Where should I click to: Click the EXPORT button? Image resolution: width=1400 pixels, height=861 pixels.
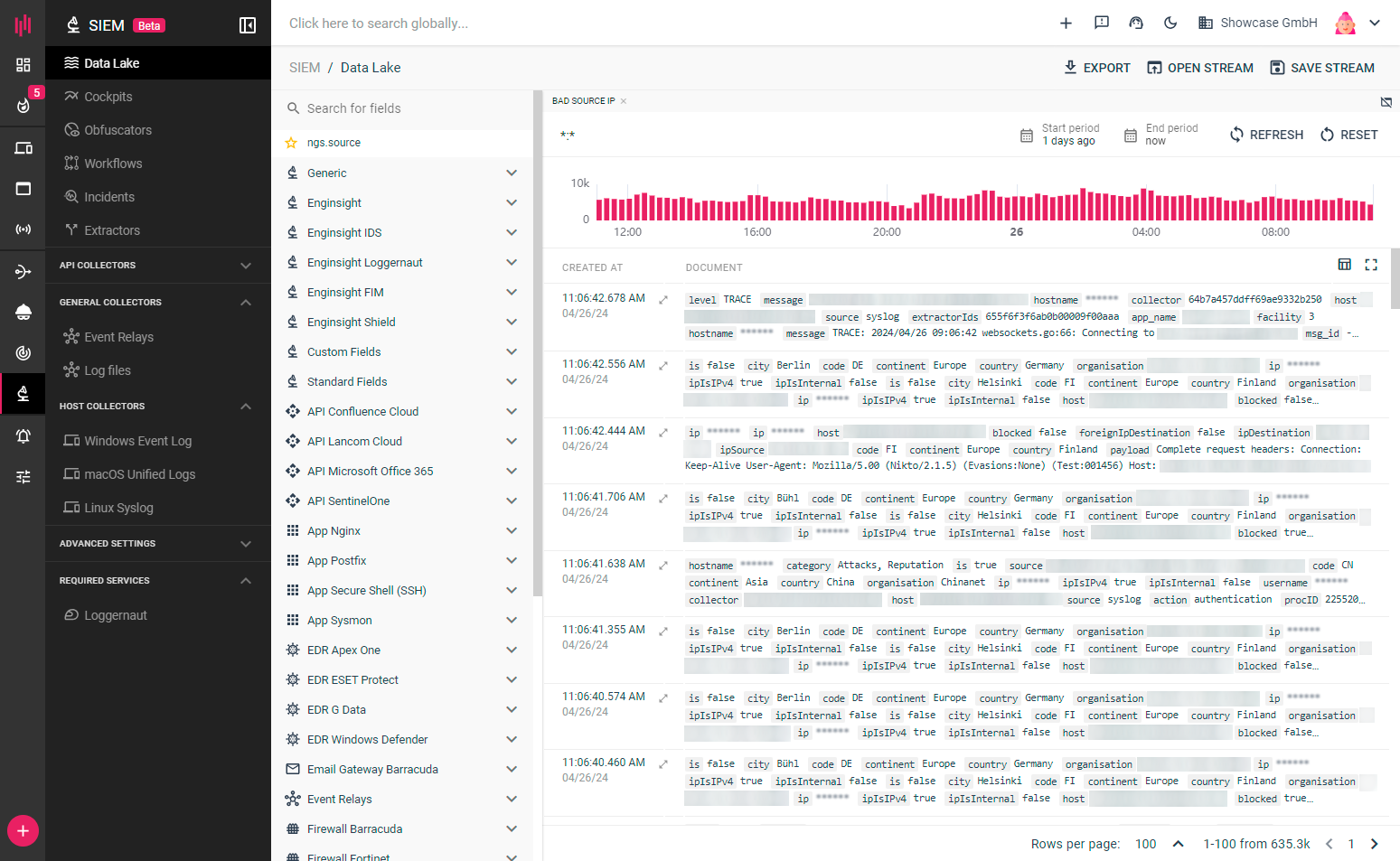1096,68
